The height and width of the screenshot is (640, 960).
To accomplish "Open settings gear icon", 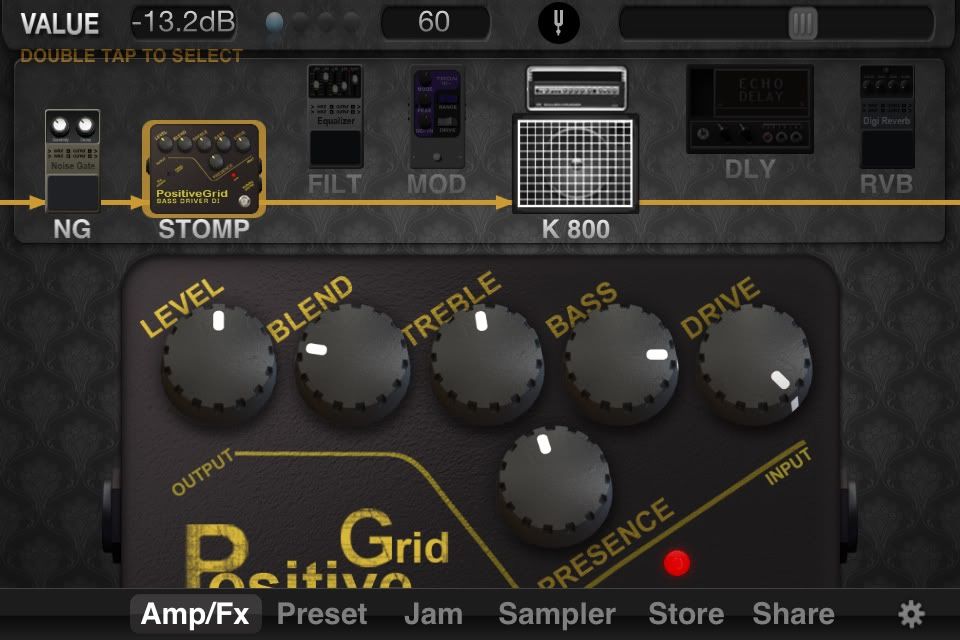I will click(x=911, y=614).
